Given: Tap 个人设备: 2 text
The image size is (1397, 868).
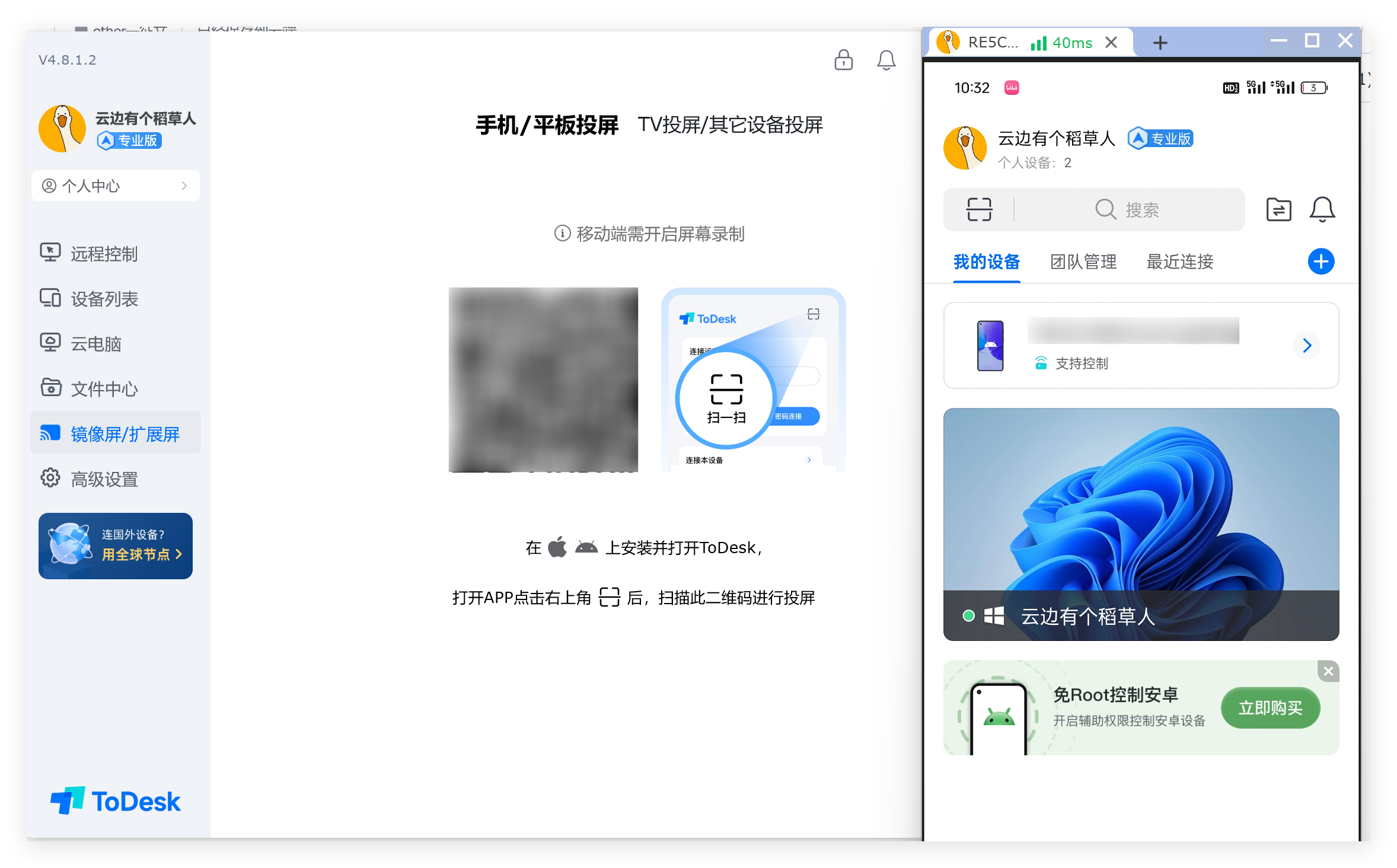Looking at the screenshot, I should (1035, 163).
